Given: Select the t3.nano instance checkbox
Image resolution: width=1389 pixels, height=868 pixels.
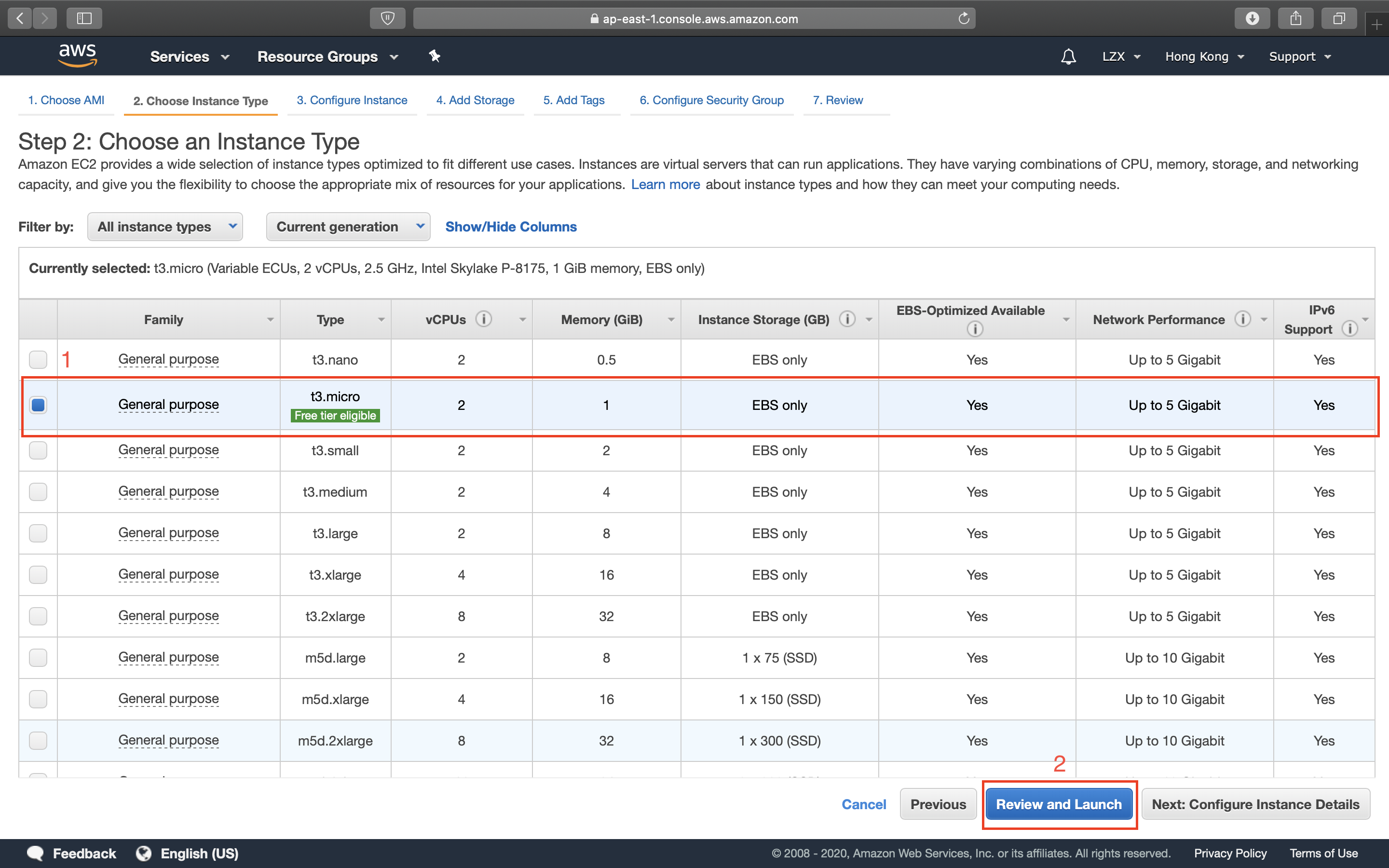Looking at the screenshot, I should [38, 360].
